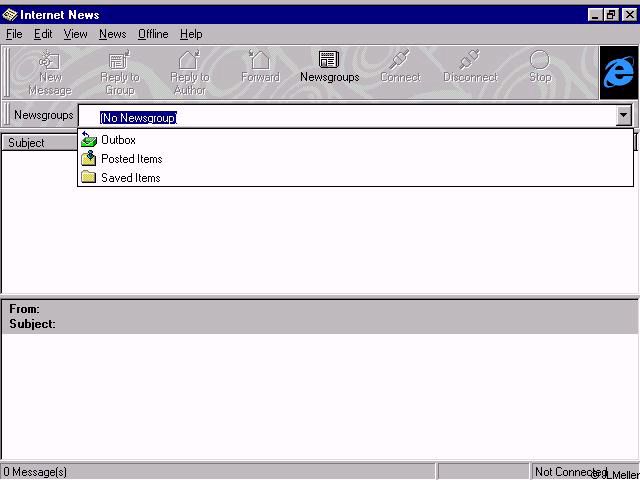Click the From: header label
640x480 pixels.
click(24, 309)
